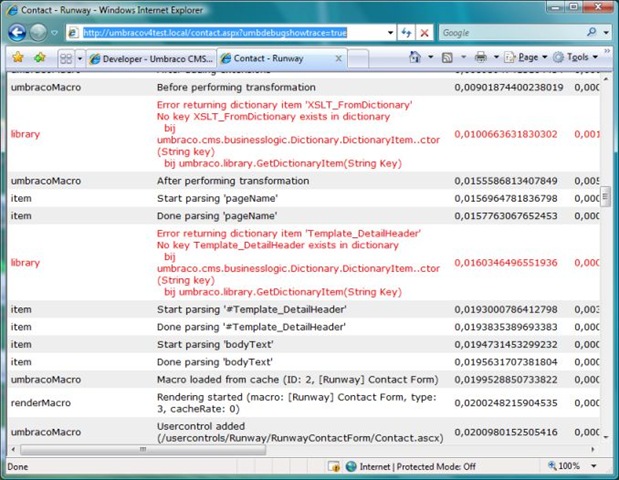This screenshot has height=480, width=619.
Task: Click 'After performing transformation' text
Action: [x=233, y=181]
